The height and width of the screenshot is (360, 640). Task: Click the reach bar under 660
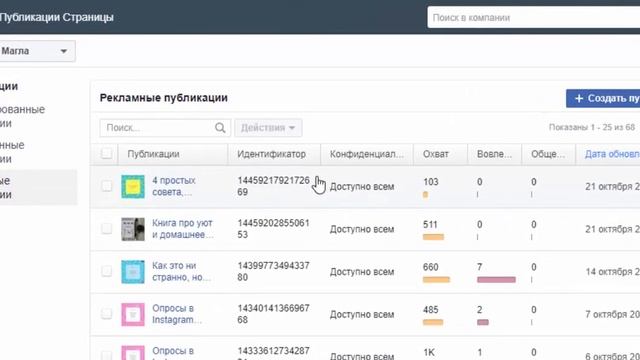coord(436,280)
